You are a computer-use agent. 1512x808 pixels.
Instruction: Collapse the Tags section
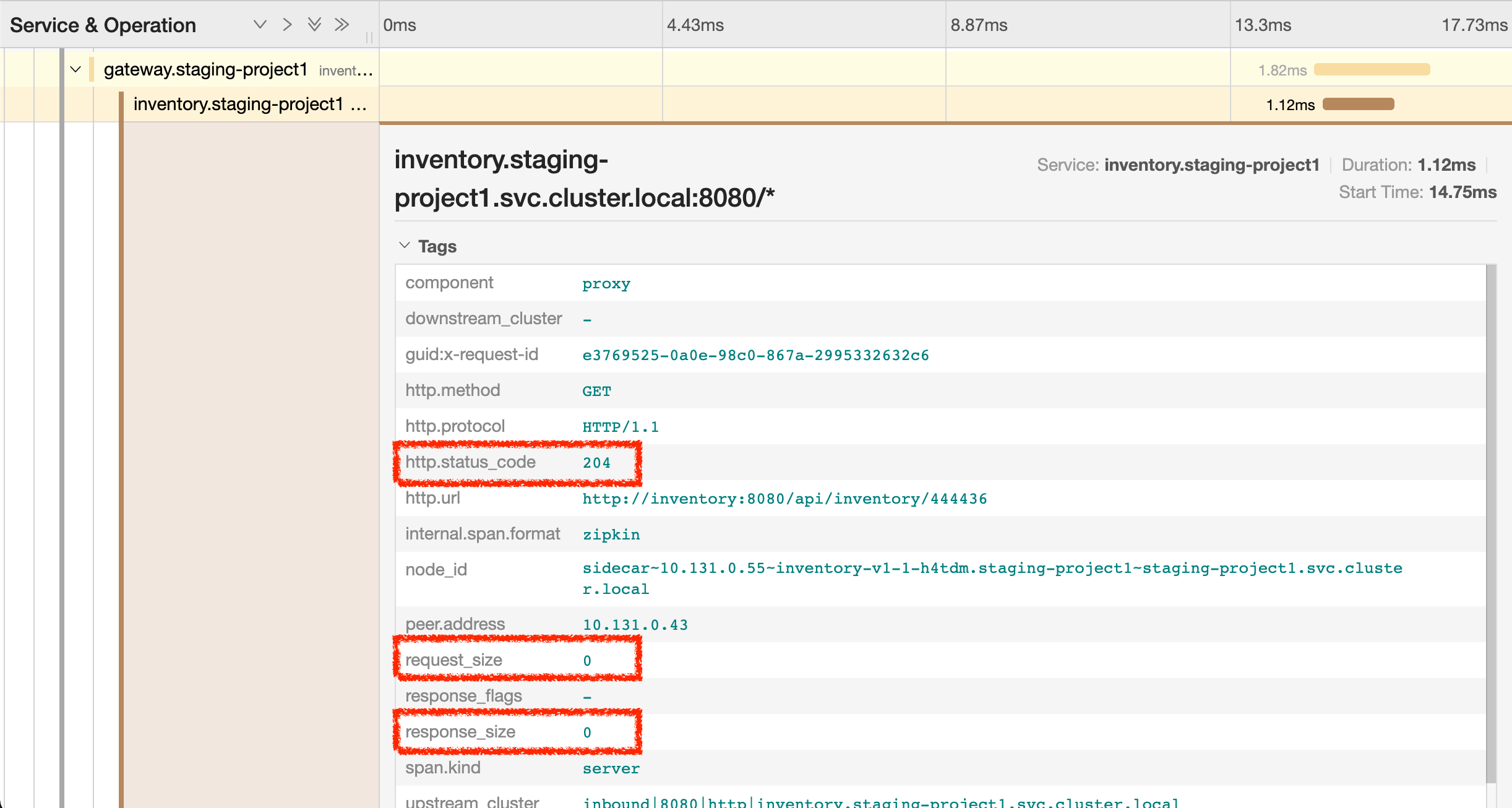(x=405, y=246)
